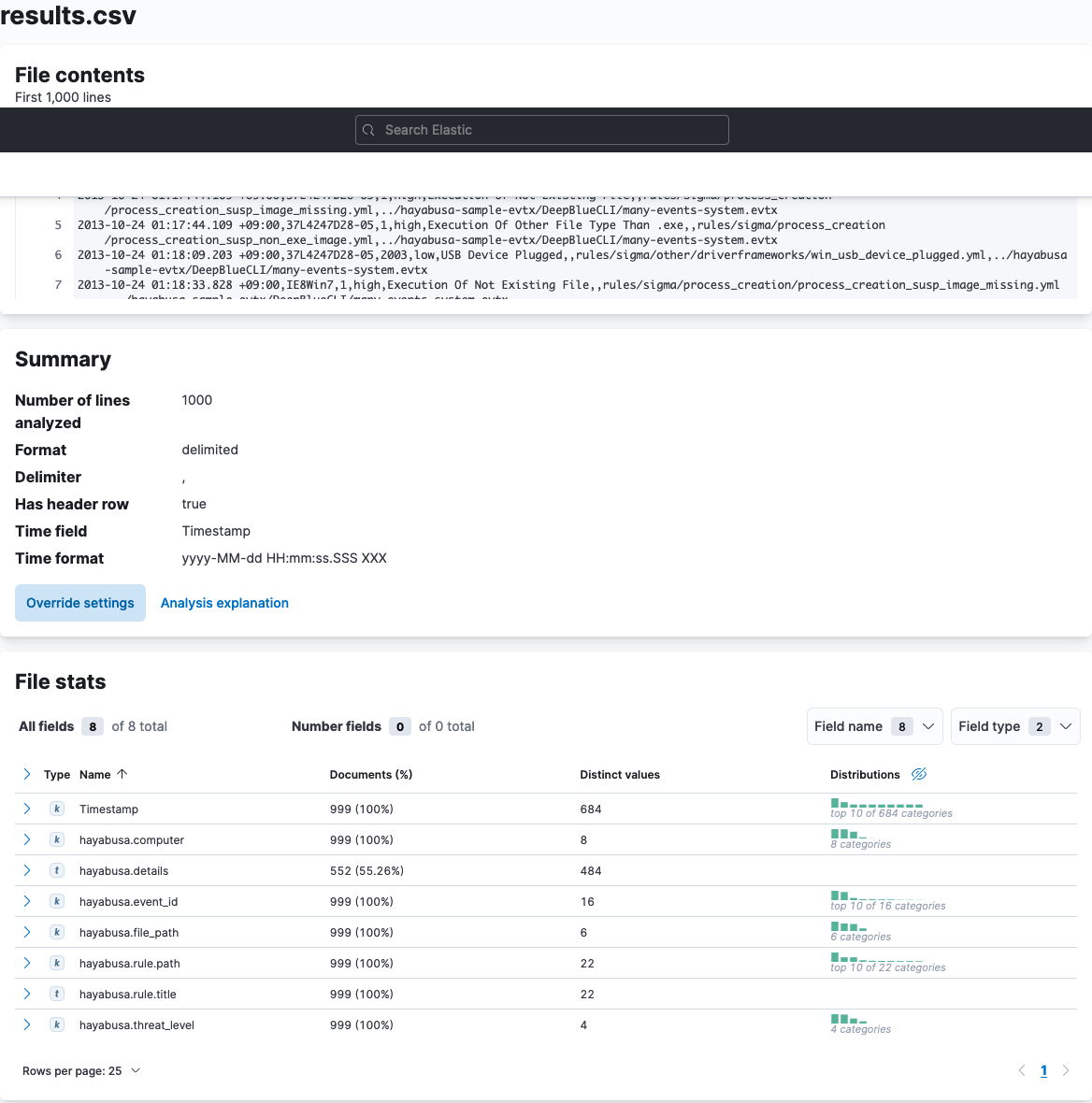1092x1103 pixels.
Task: Click the File stats heading
Action: pos(61,681)
